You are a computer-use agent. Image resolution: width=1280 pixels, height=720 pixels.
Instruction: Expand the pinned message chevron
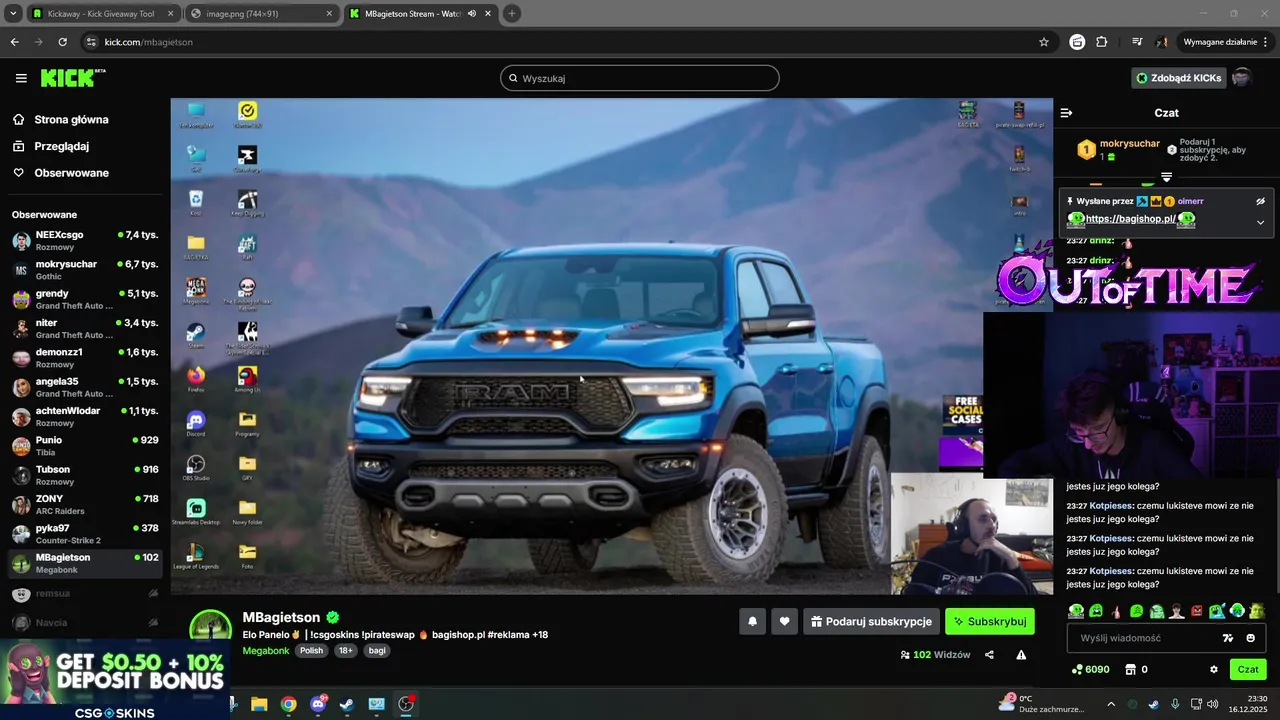tap(1261, 222)
